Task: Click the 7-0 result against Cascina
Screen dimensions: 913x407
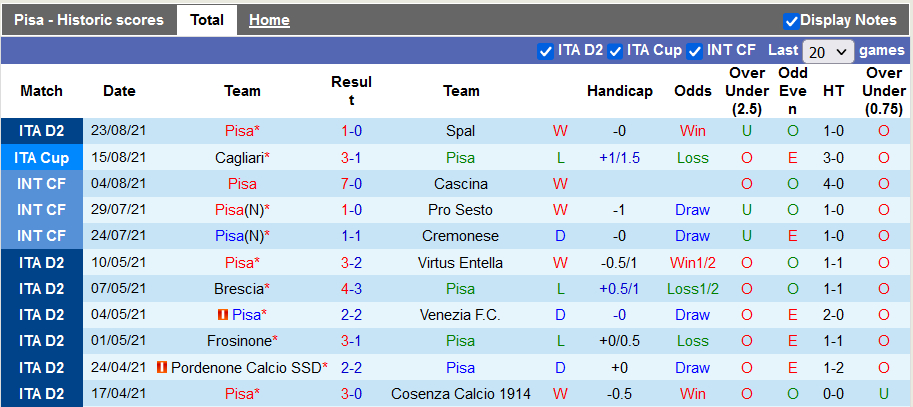Action: (351, 184)
